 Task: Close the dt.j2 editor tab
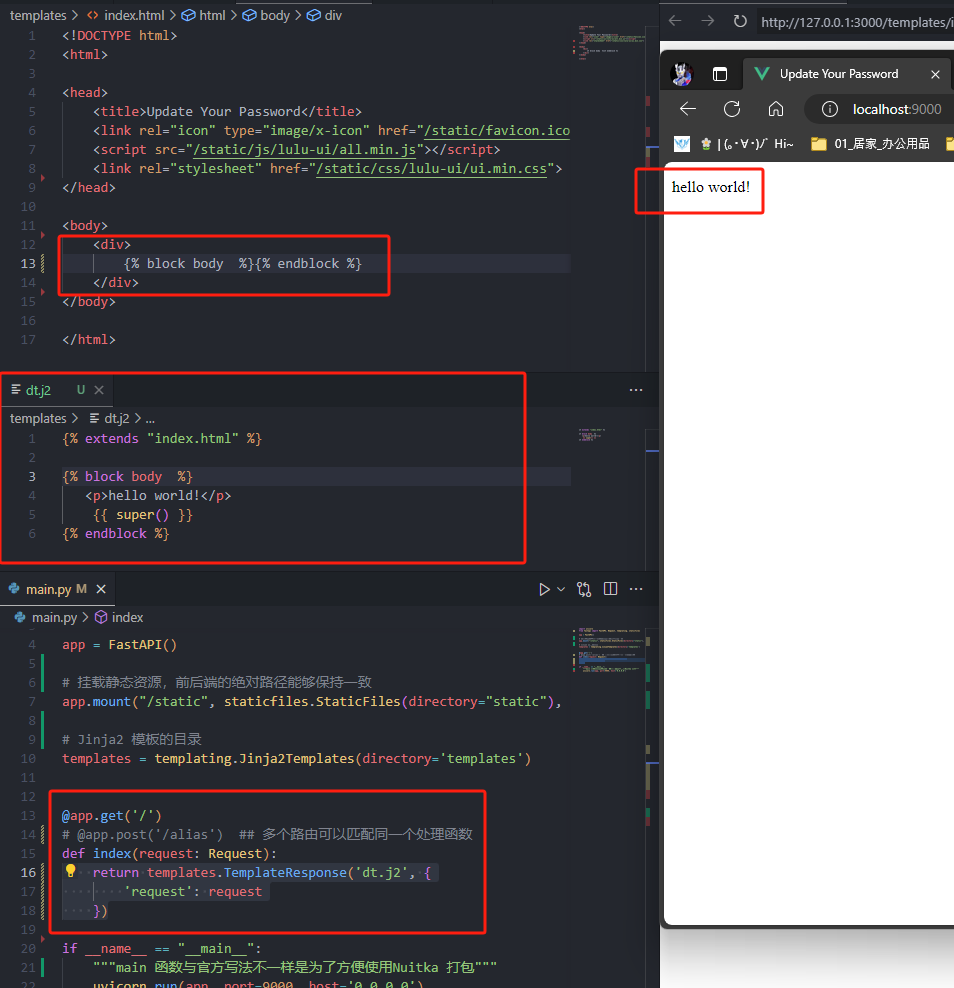point(99,390)
